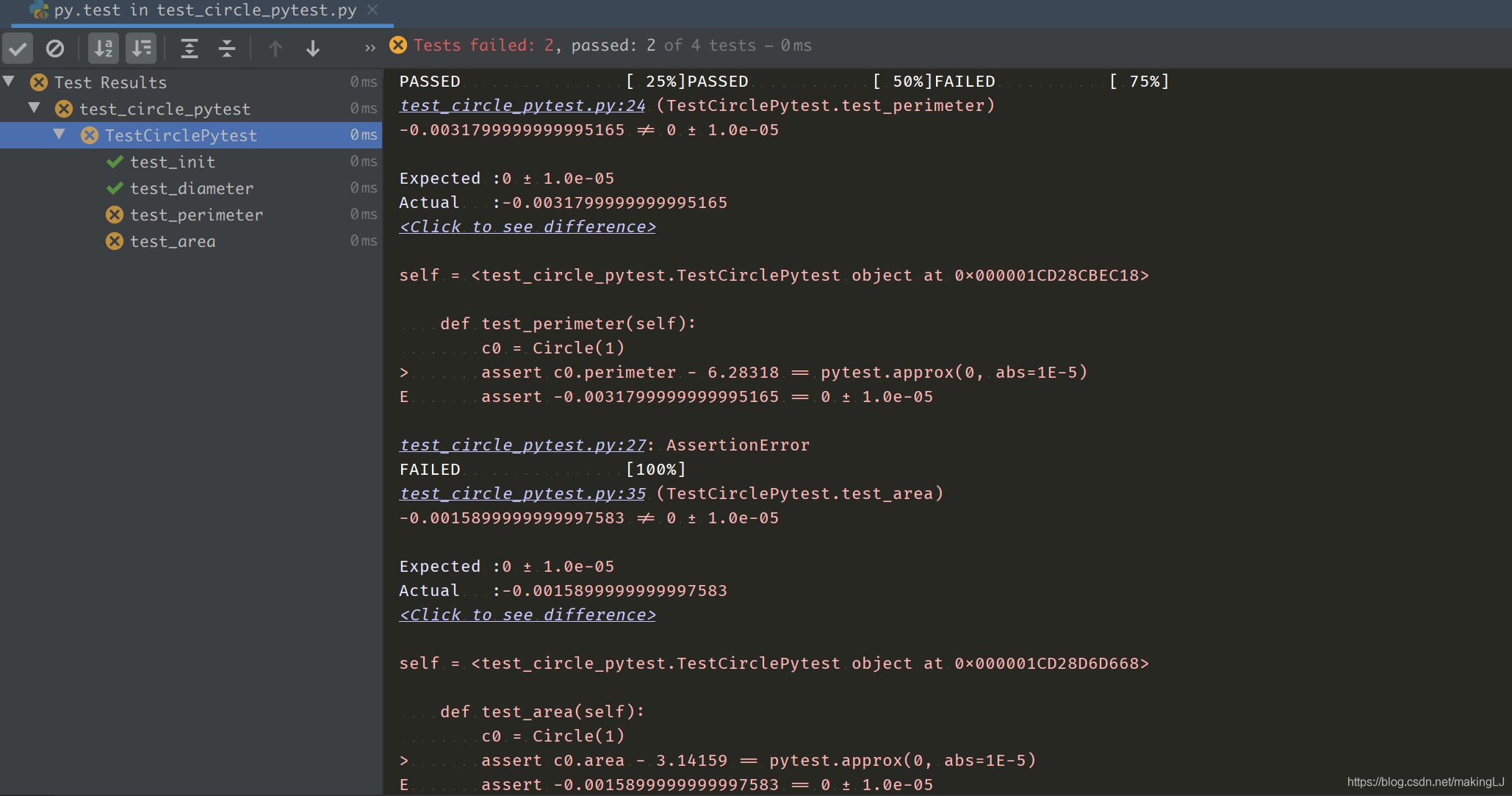Image resolution: width=1512 pixels, height=796 pixels.
Task: Click the 'Actual :-0.0031799999999995165' line
Action: click(563, 203)
